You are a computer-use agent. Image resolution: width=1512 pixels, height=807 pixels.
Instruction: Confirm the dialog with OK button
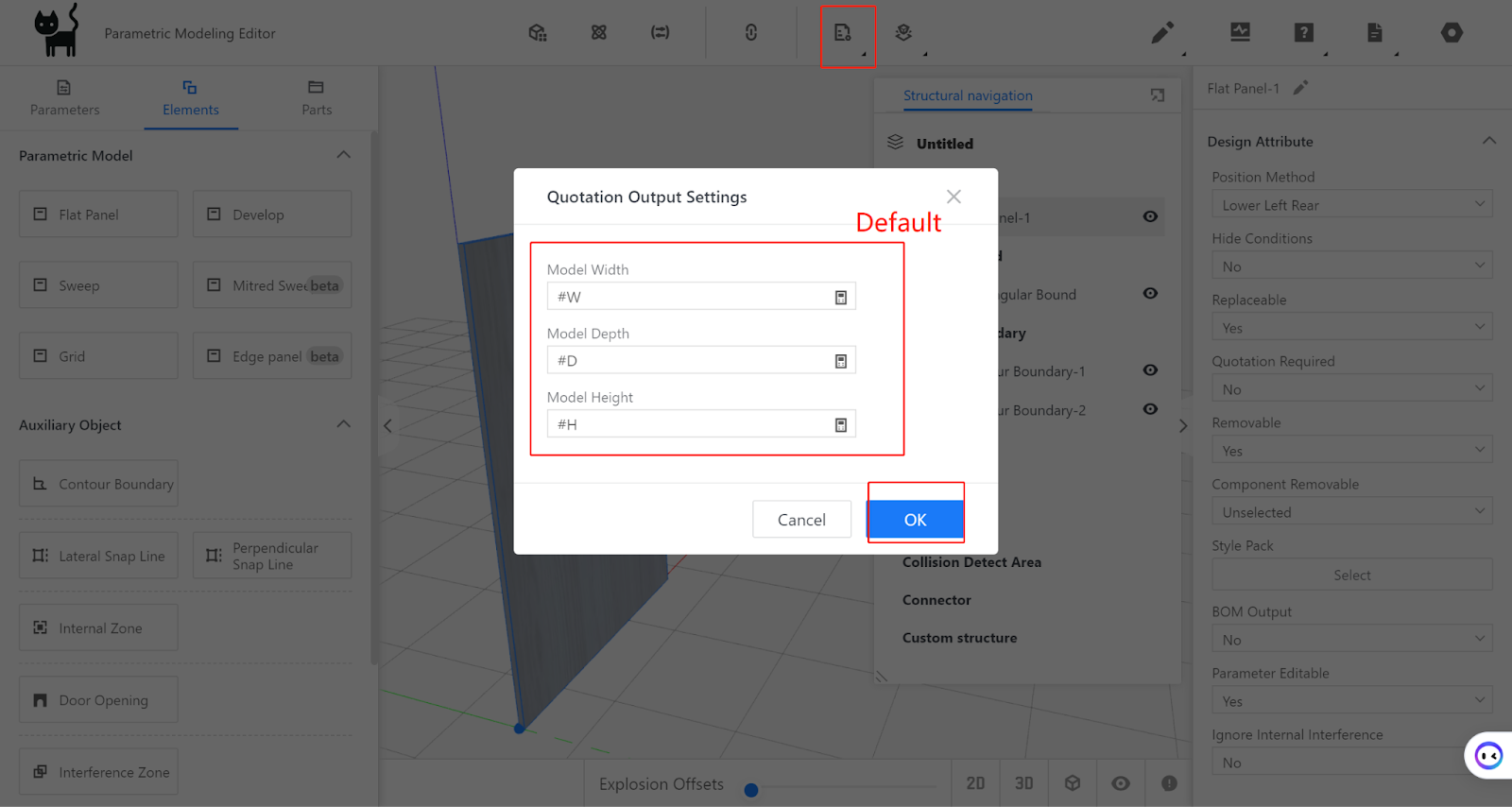pos(915,520)
